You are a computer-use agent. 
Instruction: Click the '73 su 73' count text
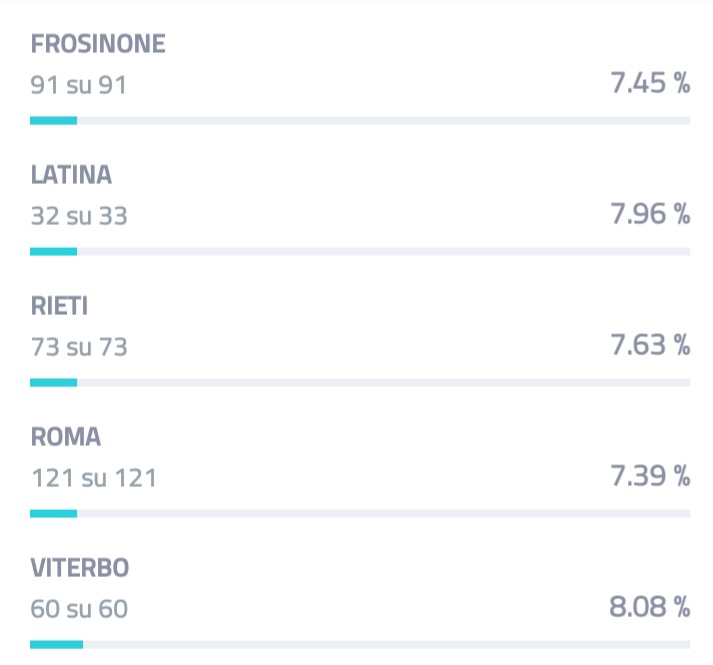point(79,347)
